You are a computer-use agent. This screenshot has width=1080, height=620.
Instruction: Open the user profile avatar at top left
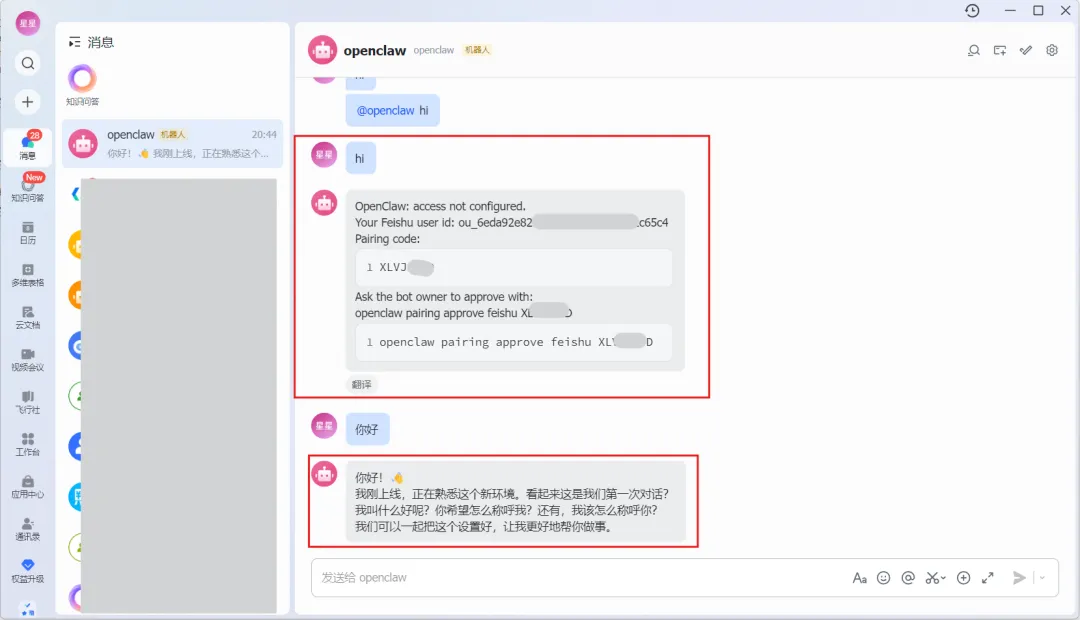(28, 23)
